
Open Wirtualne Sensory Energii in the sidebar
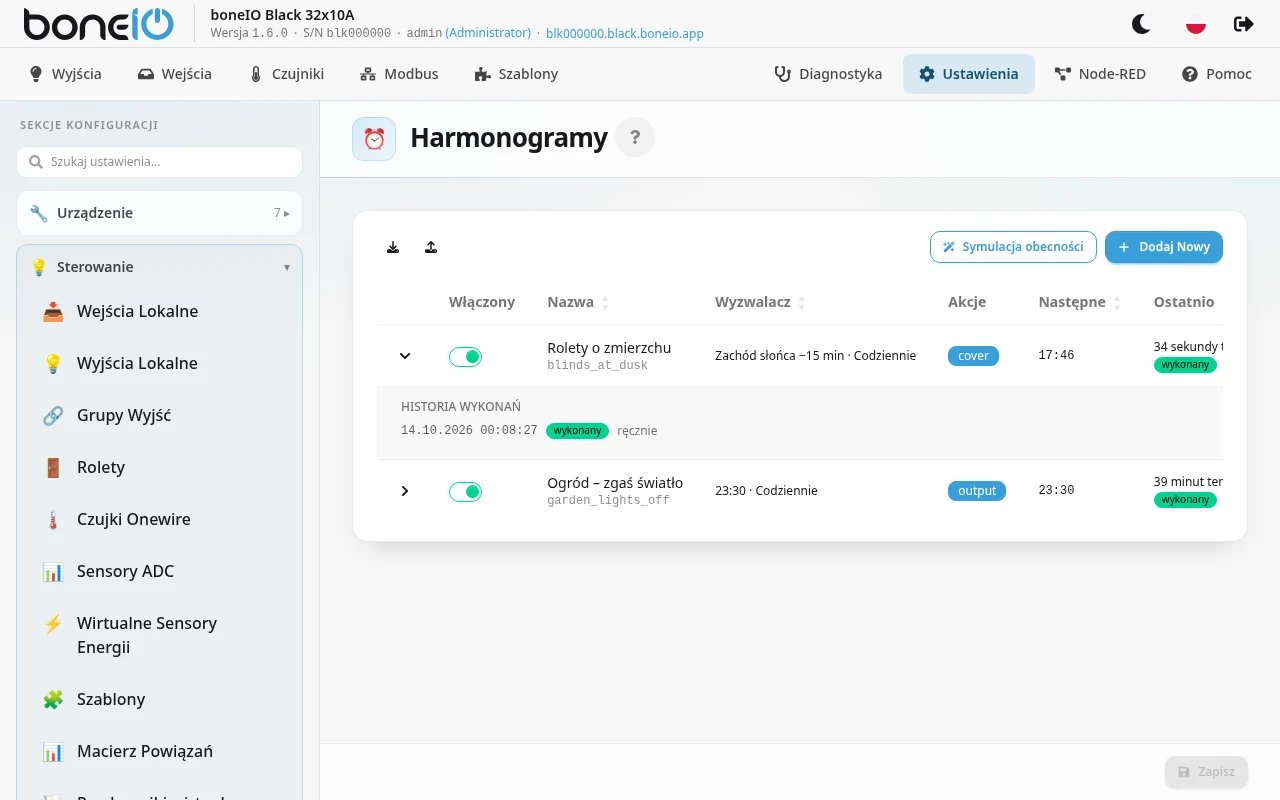click(x=159, y=635)
